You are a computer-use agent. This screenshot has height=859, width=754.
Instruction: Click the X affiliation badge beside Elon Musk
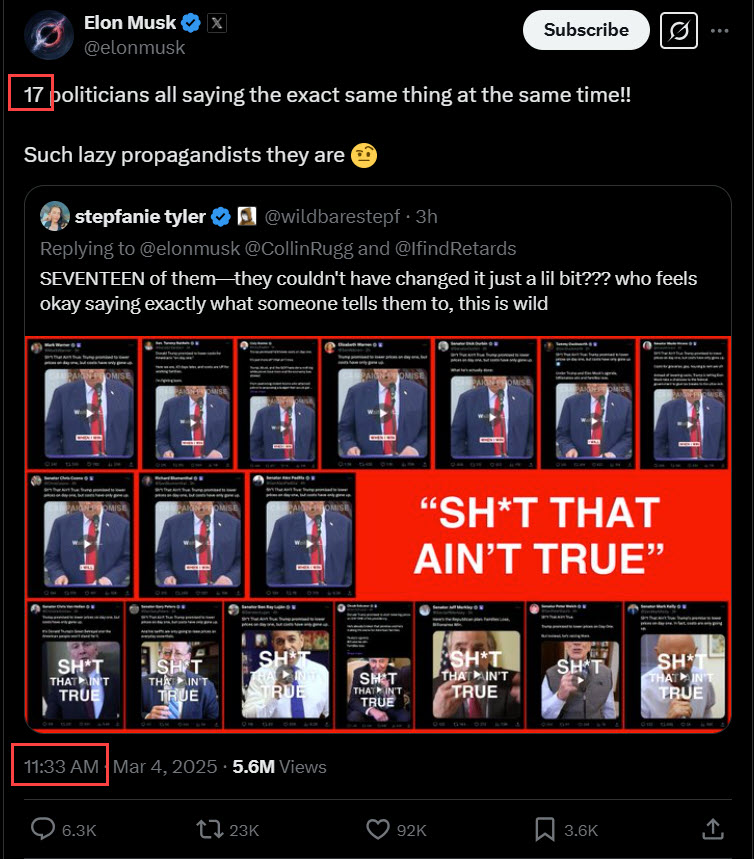pyautogui.click(x=217, y=23)
